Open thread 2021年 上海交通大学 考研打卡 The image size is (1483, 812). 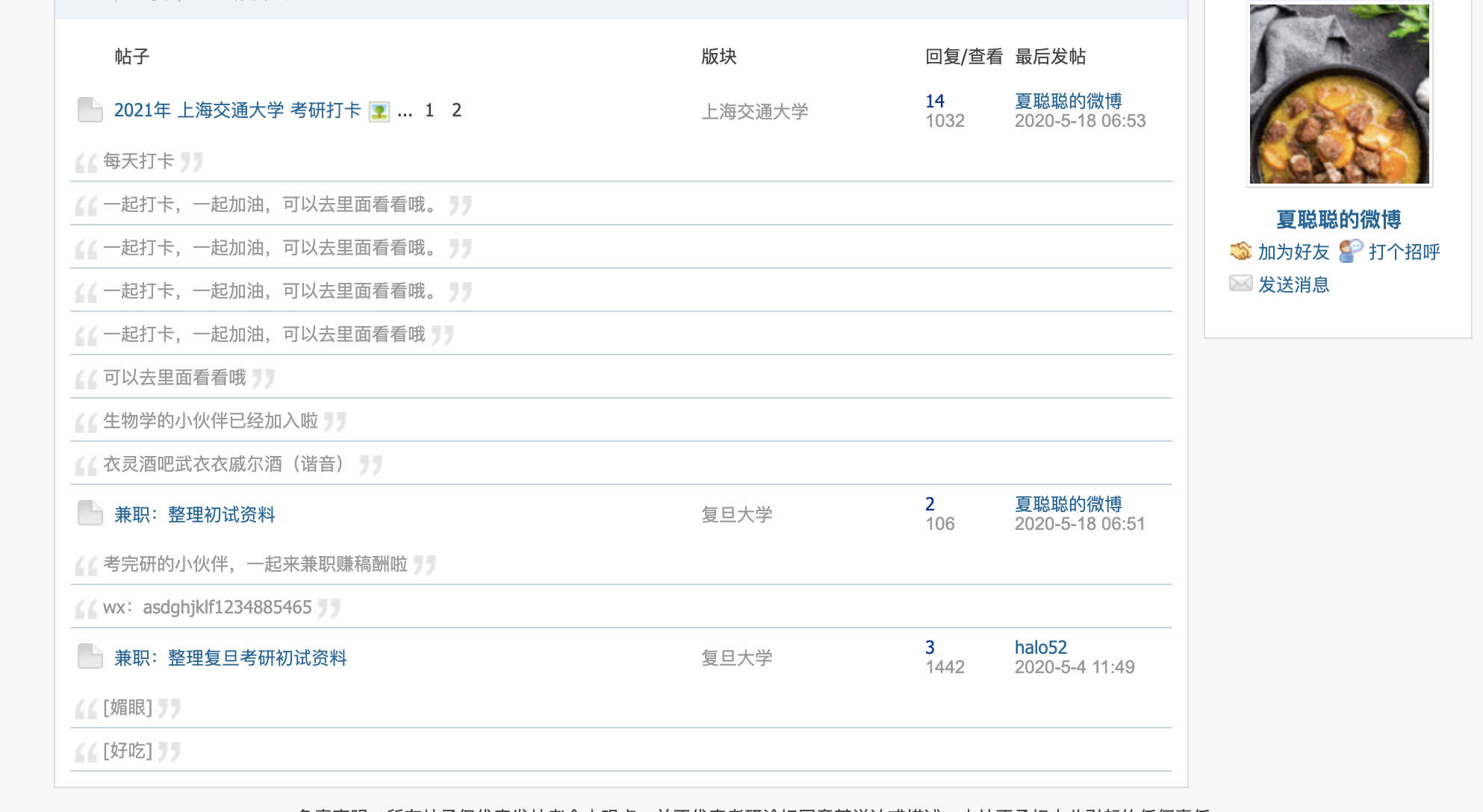click(237, 110)
